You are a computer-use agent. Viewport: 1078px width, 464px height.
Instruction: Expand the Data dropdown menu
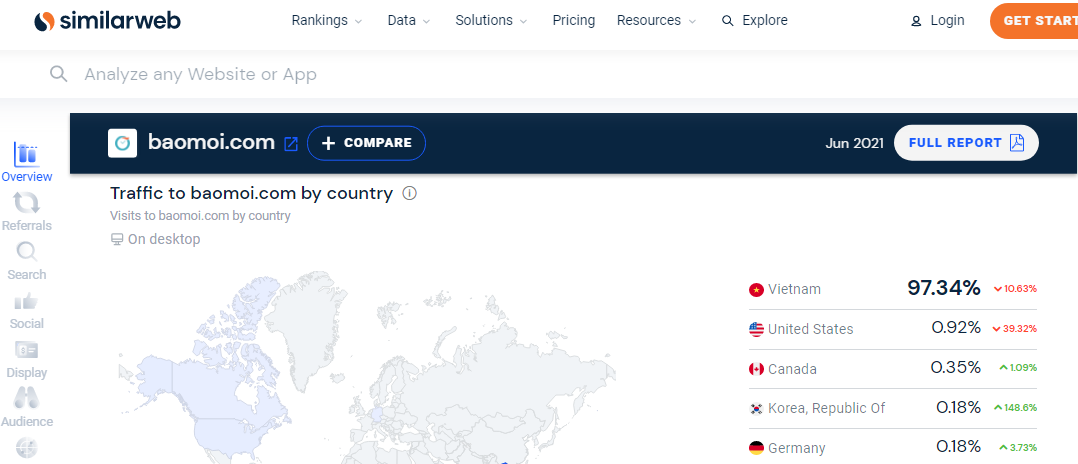tap(408, 20)
